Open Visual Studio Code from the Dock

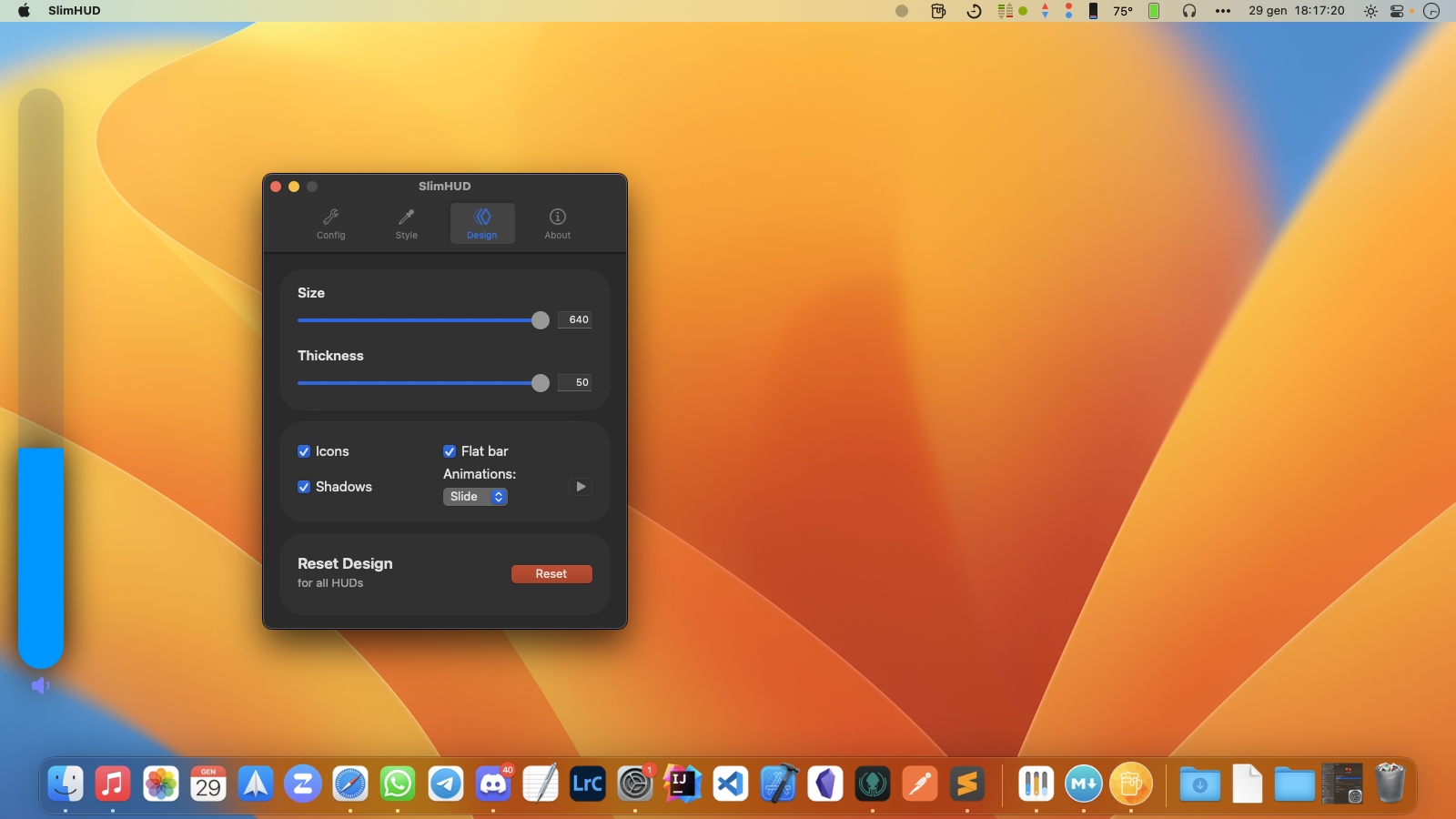point(731,784)
